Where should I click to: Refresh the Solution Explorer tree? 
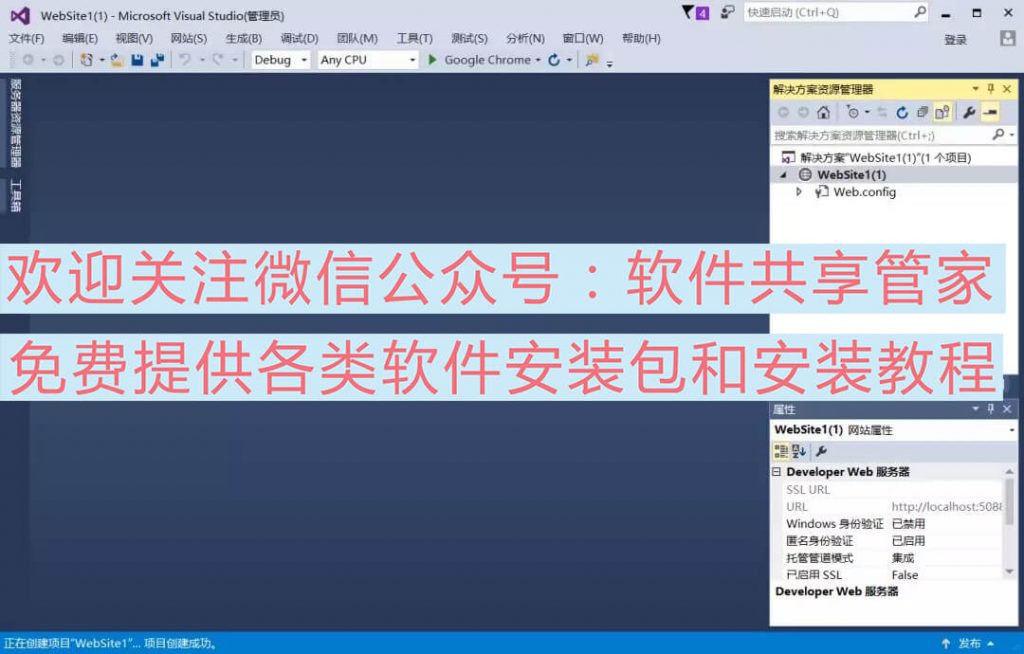[902, 112]
